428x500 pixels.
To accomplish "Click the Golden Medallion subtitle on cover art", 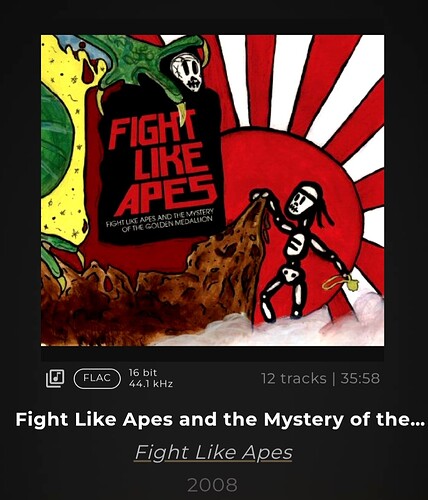I will point(159,221).
